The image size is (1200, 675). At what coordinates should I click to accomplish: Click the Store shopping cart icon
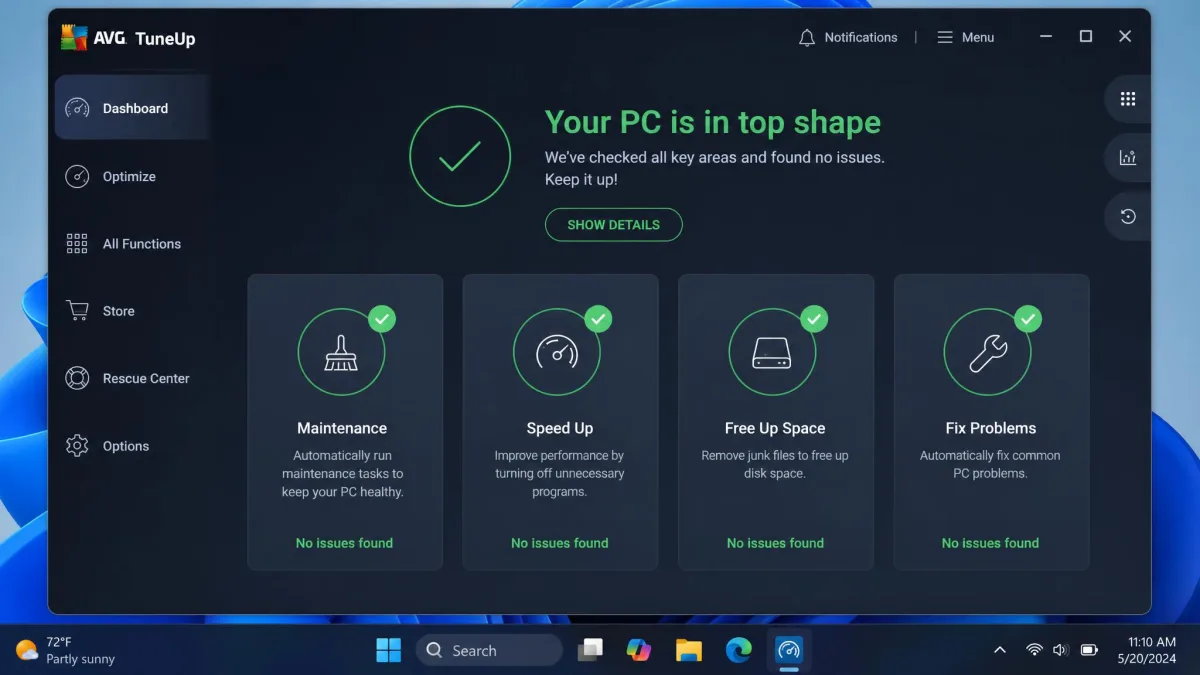[77, 311]
